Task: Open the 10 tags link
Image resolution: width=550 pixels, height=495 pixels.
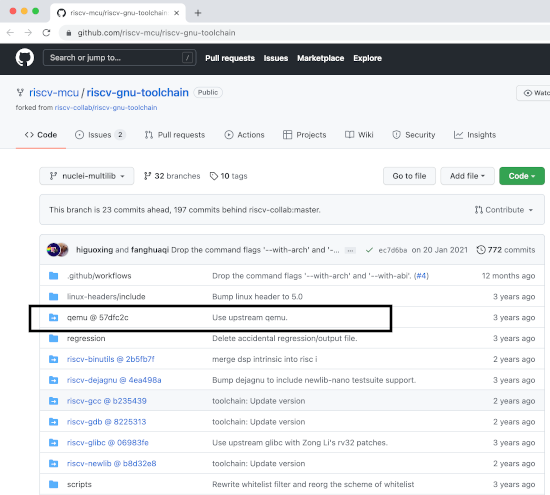Action: coord(228,176)
